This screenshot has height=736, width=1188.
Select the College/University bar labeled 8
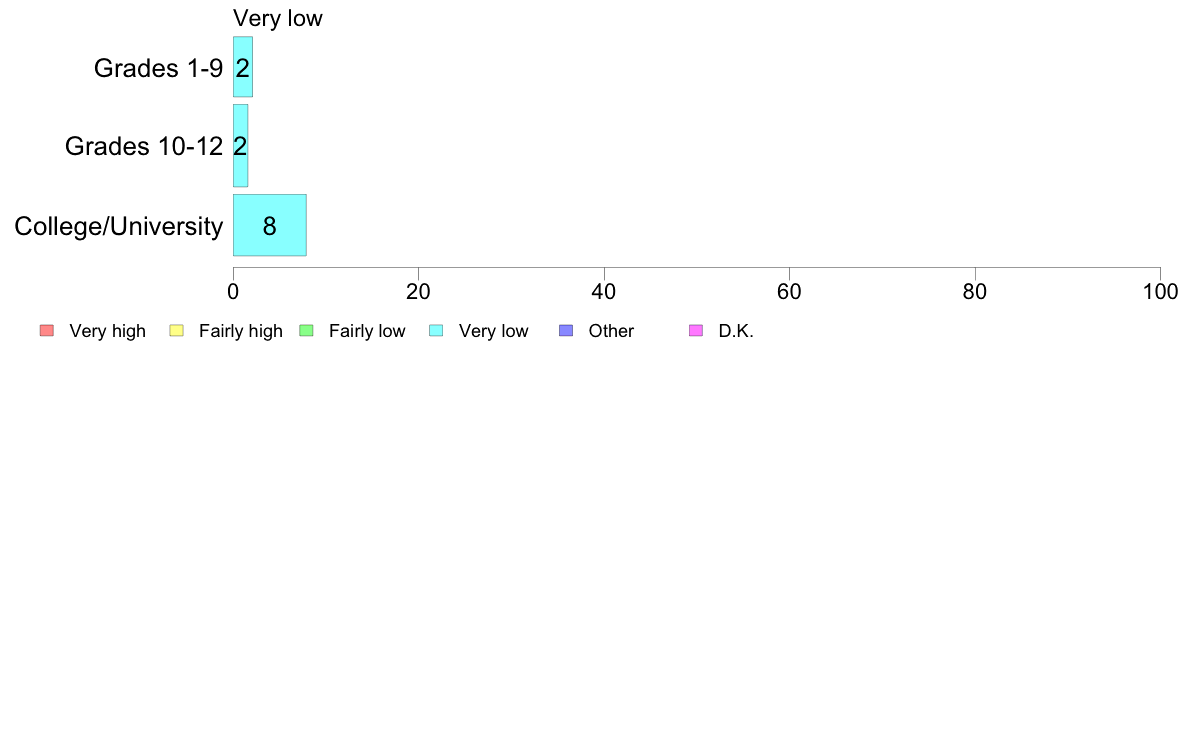click(x=270, y=225)
